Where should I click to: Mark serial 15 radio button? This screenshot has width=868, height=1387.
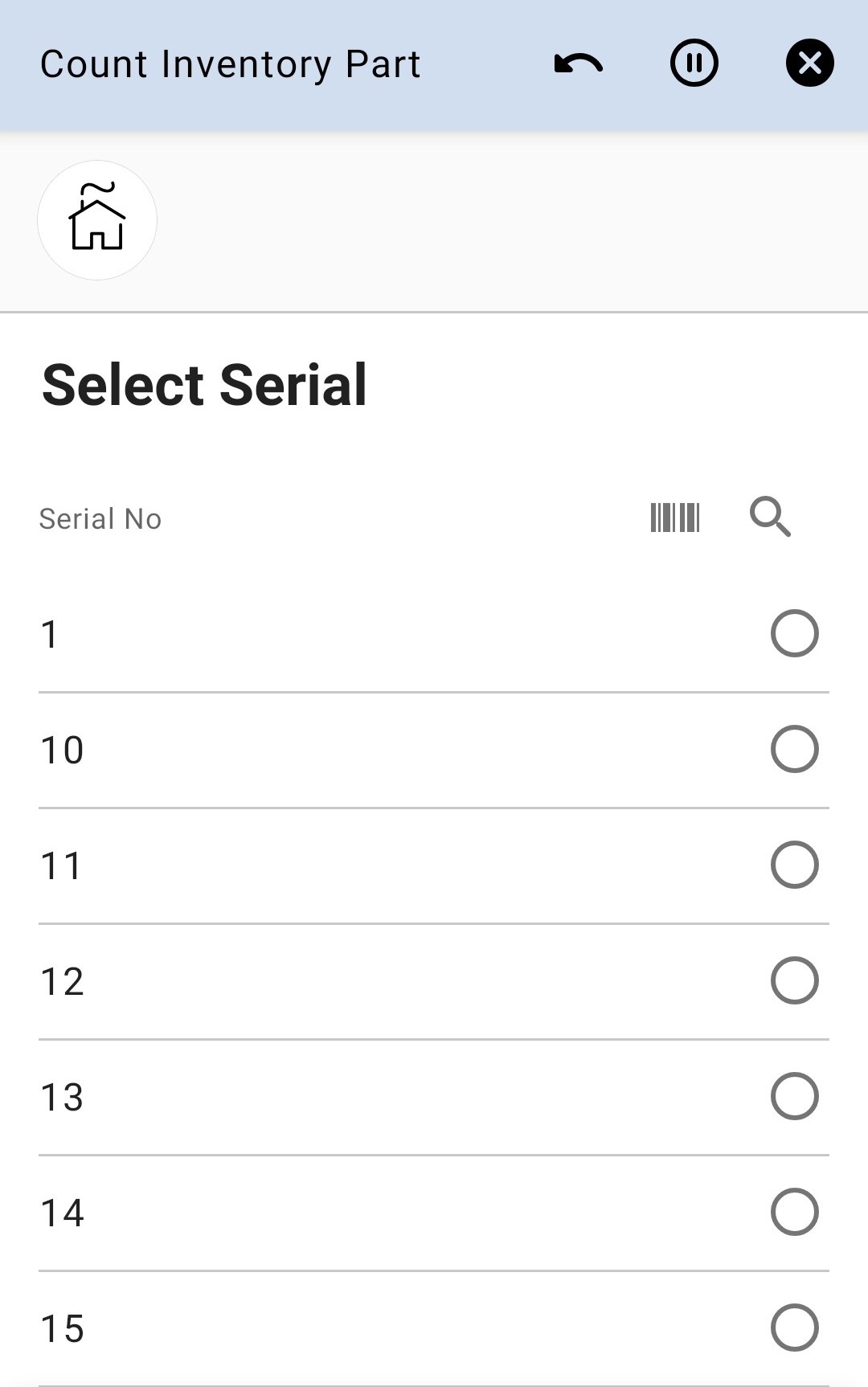tap(794, 1328)
